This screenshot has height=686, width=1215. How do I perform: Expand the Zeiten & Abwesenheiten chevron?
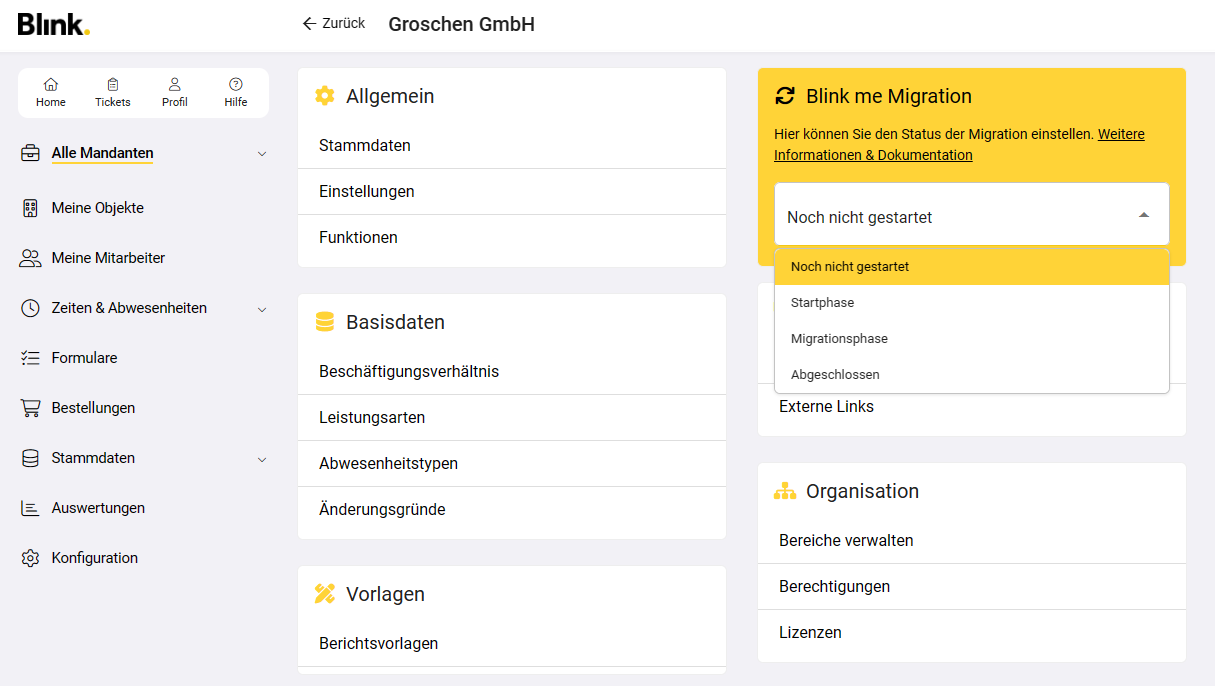point(262,309)
